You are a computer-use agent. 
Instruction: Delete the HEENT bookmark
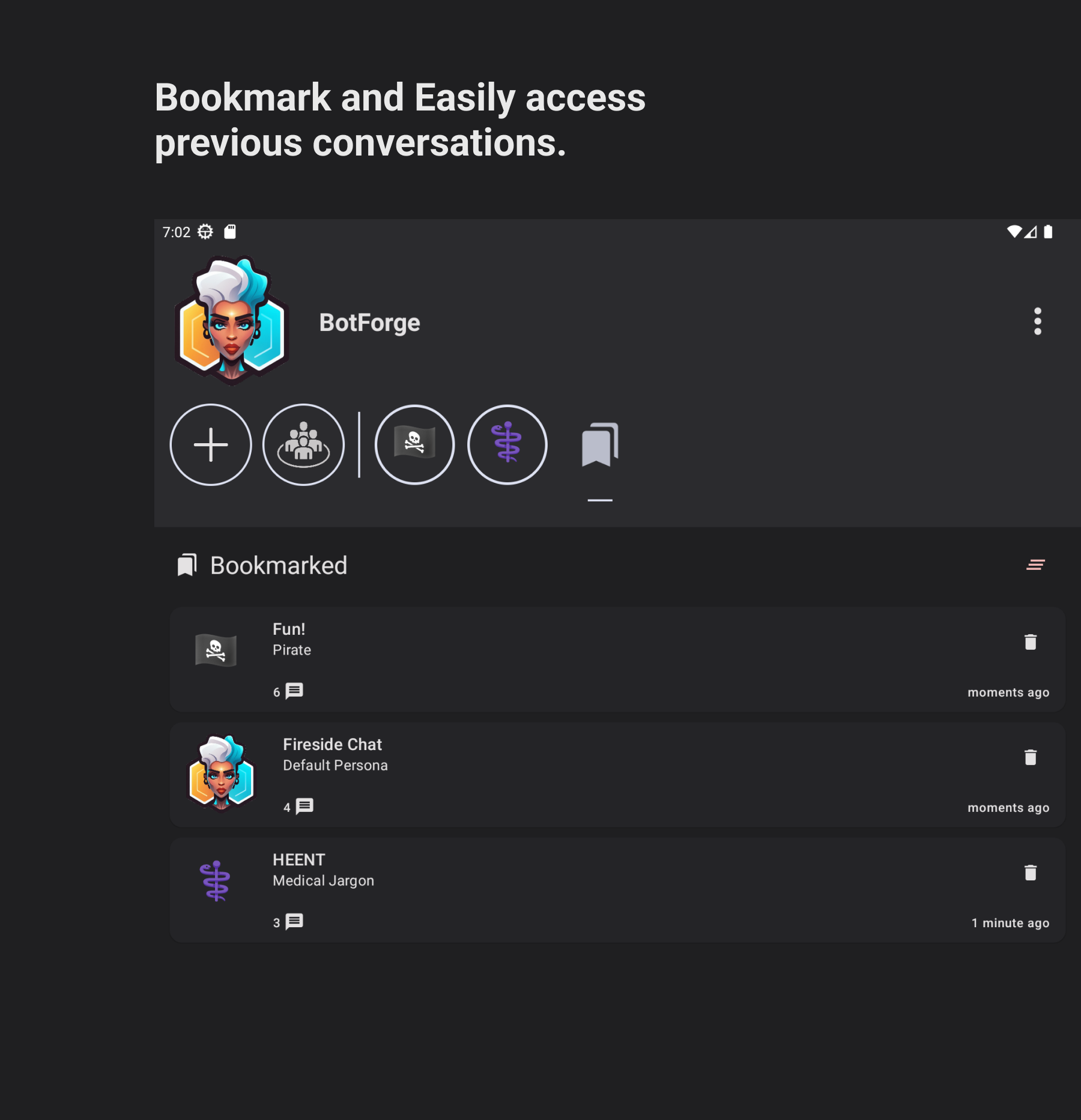(1031, 873)
